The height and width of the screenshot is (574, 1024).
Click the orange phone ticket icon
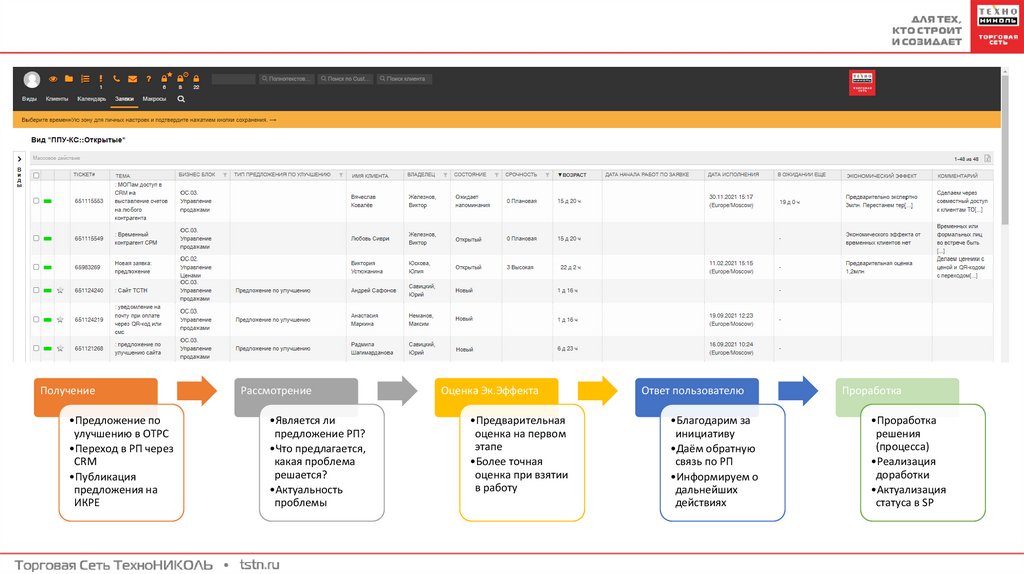coord(116,78)
